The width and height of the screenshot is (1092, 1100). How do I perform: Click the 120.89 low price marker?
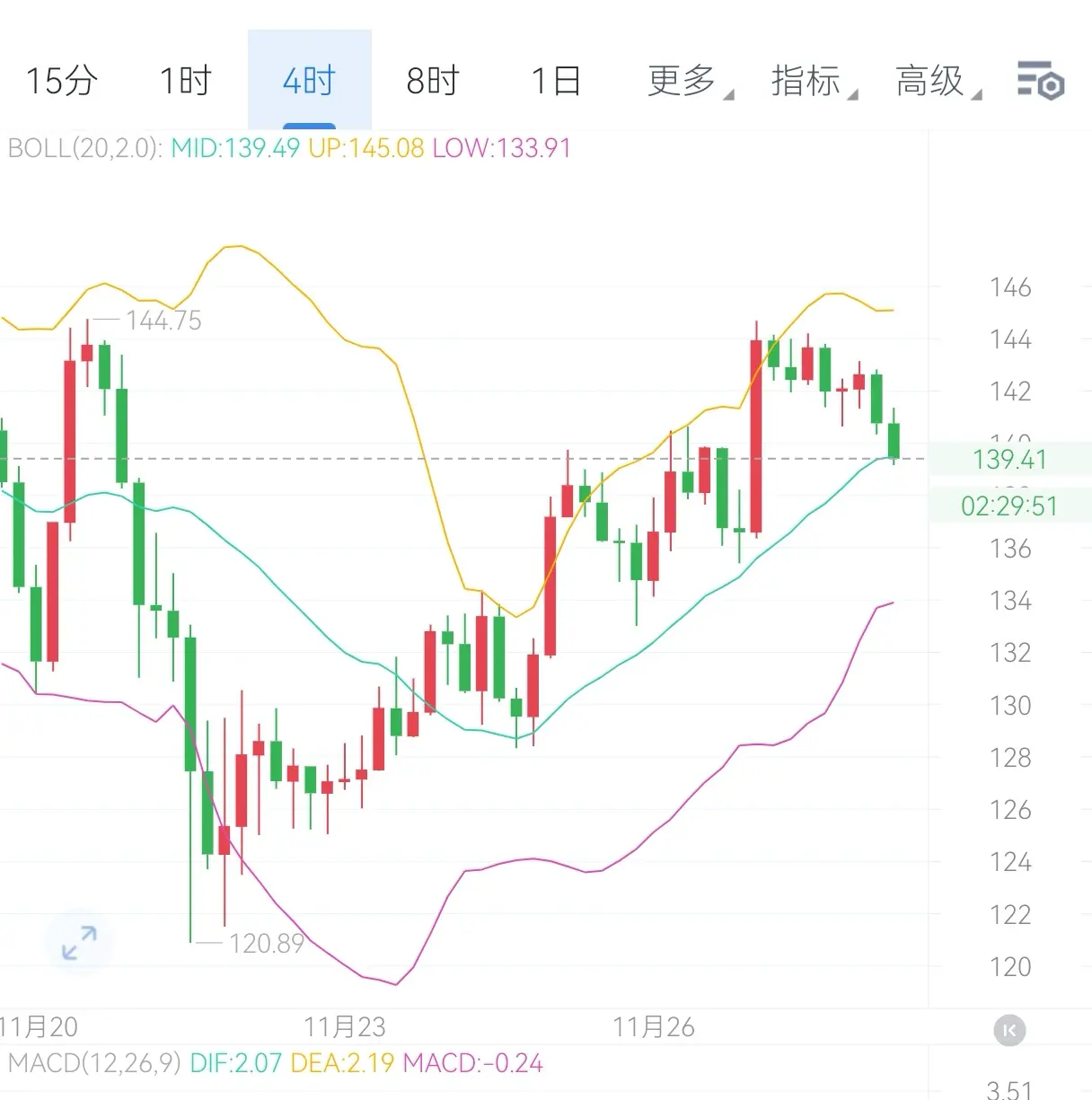tap(266, 944)
